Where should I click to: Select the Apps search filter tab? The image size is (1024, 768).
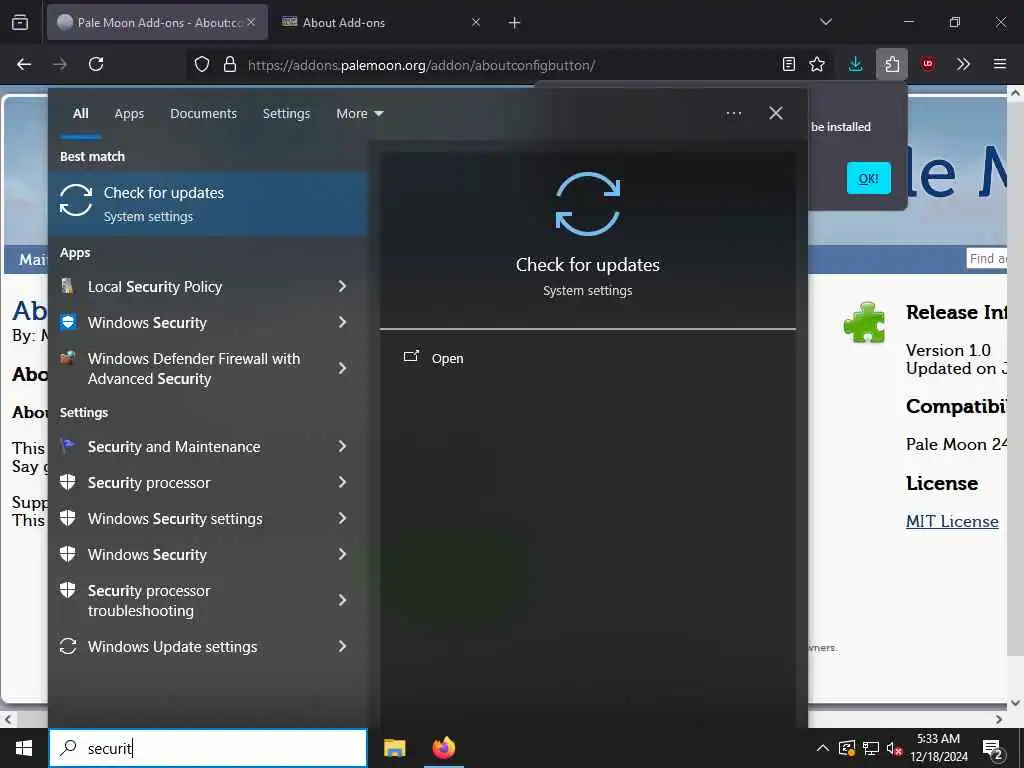pyautogui.click(x=129, y=114)
